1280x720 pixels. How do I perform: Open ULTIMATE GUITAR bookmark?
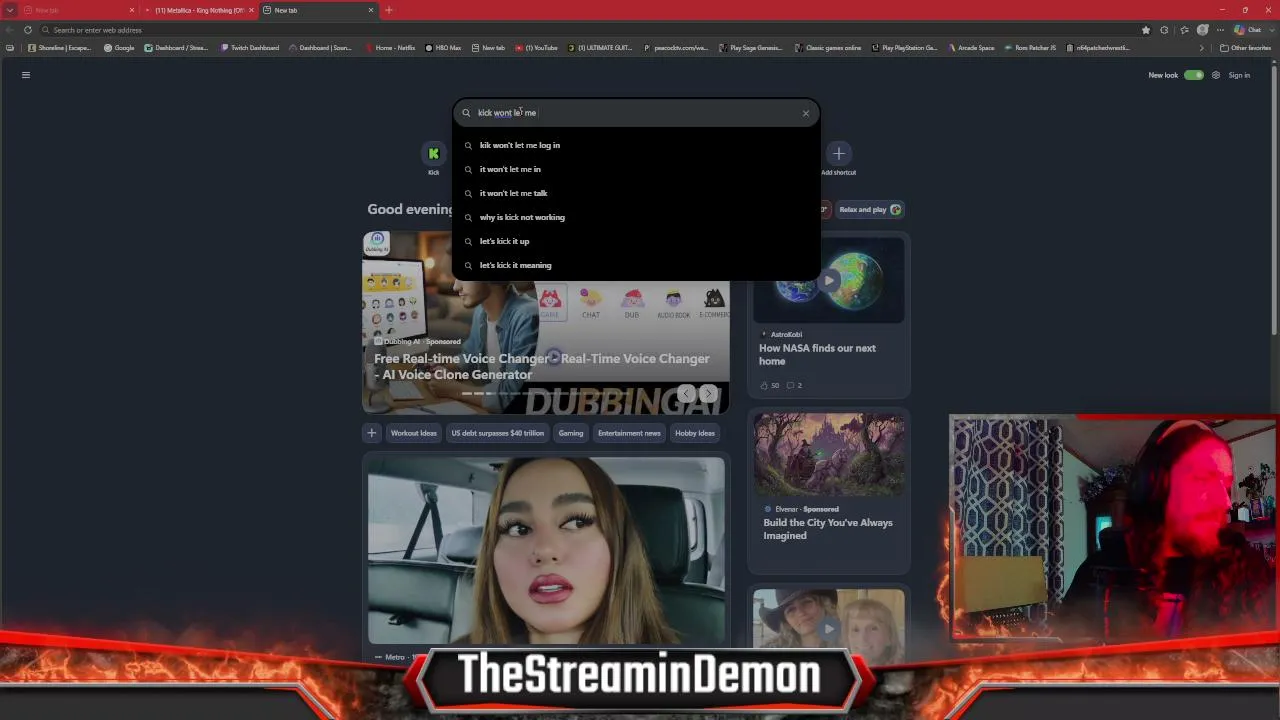pyautogui.click(x=600, y=48)
